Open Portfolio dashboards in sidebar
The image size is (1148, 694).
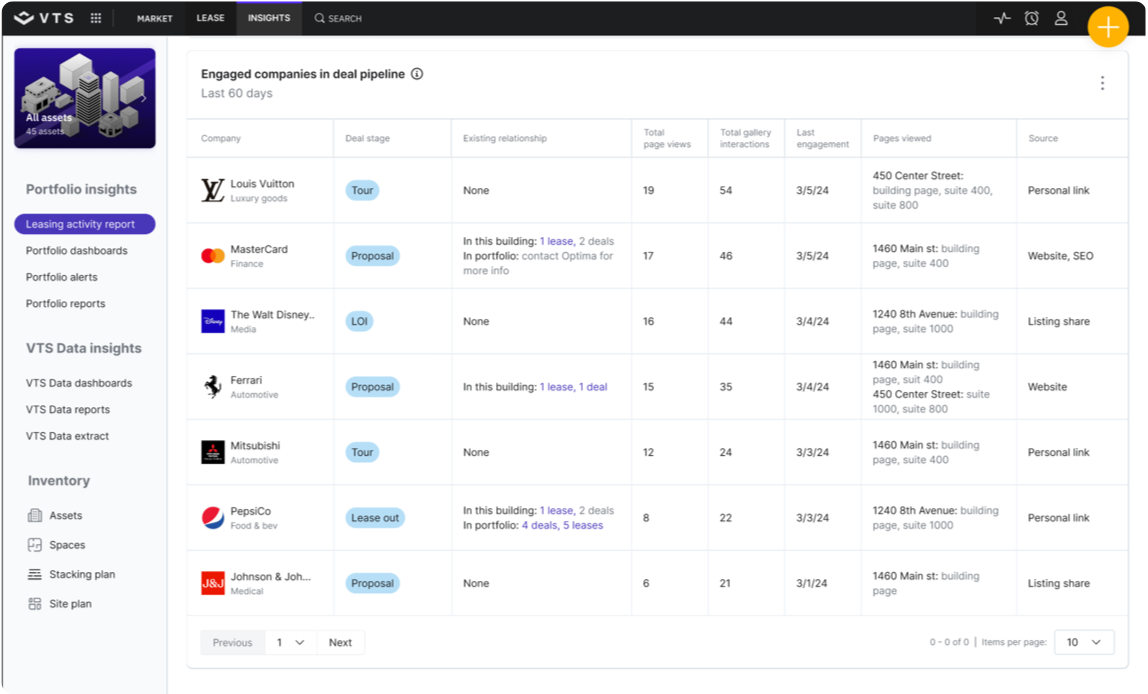point(77,251)
